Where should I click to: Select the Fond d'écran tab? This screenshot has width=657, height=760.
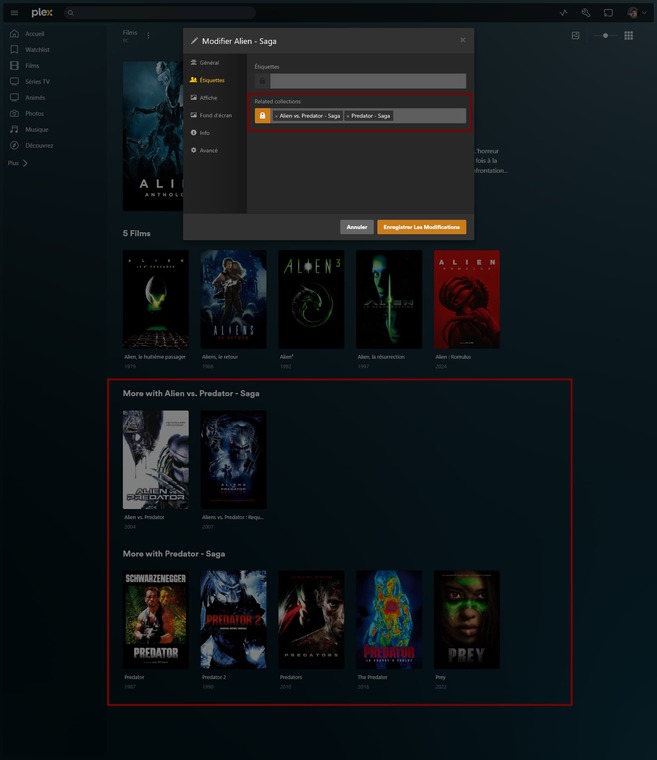pyautogui.click(x=211, y=115)
